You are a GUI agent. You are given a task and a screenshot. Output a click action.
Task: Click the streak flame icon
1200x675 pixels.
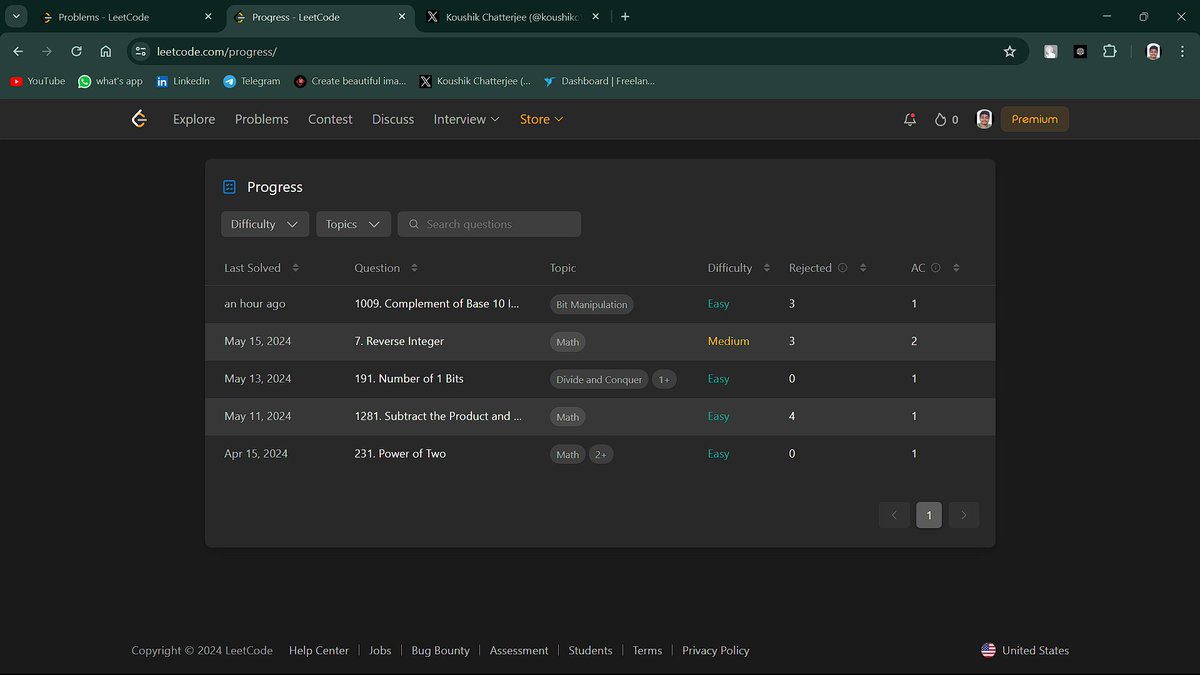940,119
